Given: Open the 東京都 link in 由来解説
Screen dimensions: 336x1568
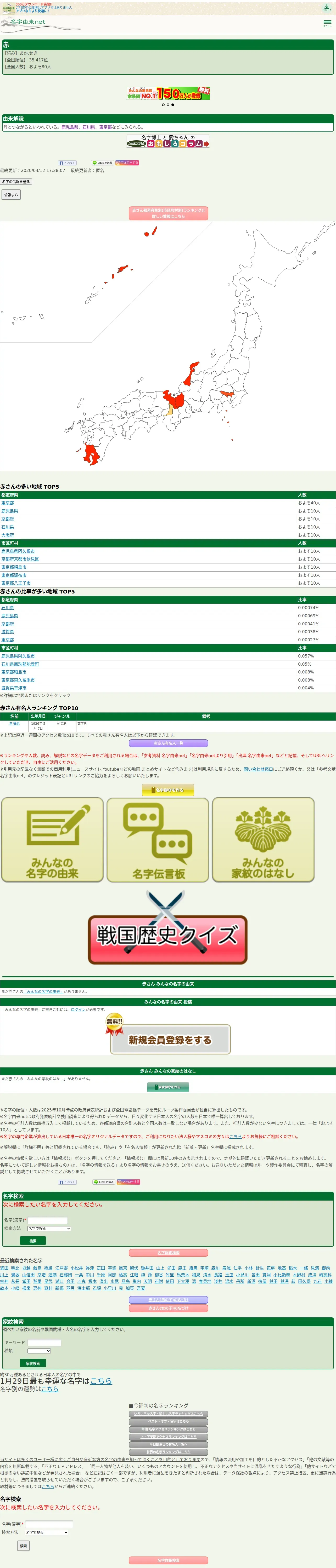Looking at the screenshot, I should click(105, 127).
